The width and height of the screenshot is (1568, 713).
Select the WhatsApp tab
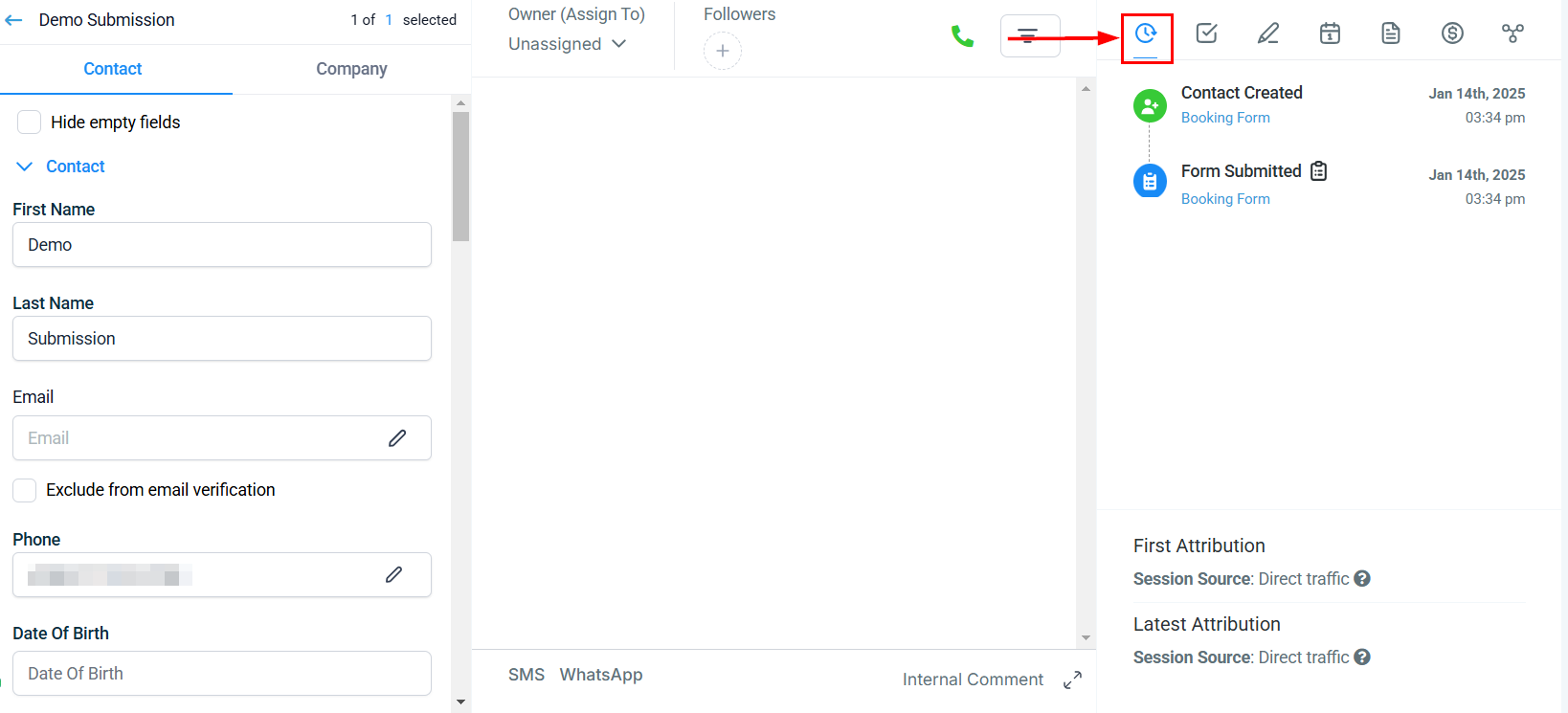pyautogui.click(x=601, y=675)
